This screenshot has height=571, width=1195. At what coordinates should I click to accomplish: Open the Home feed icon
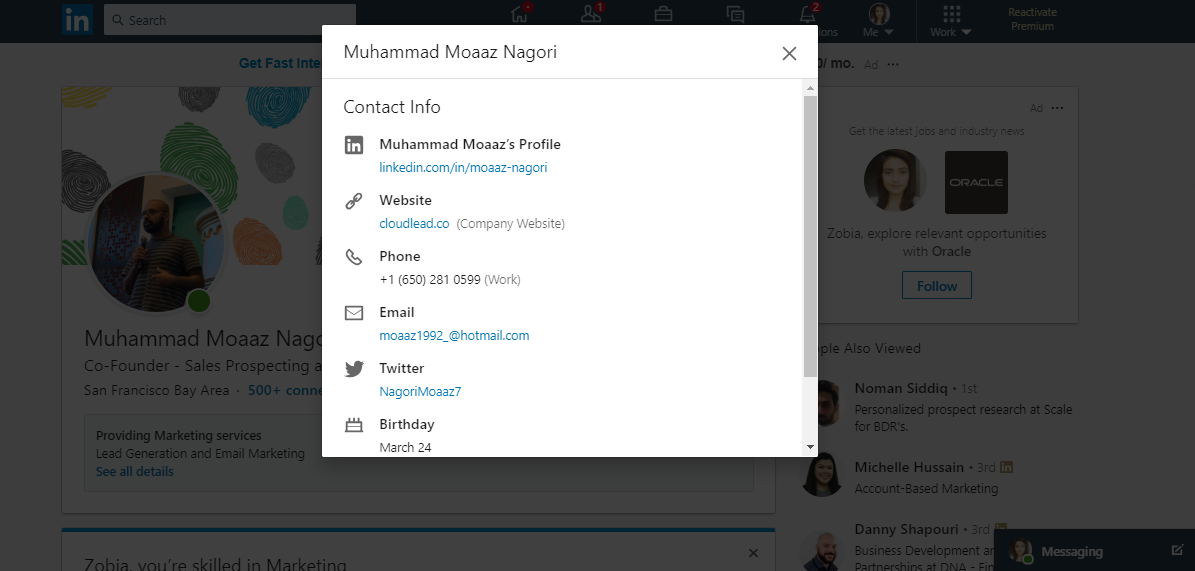[x=520, y=15]
